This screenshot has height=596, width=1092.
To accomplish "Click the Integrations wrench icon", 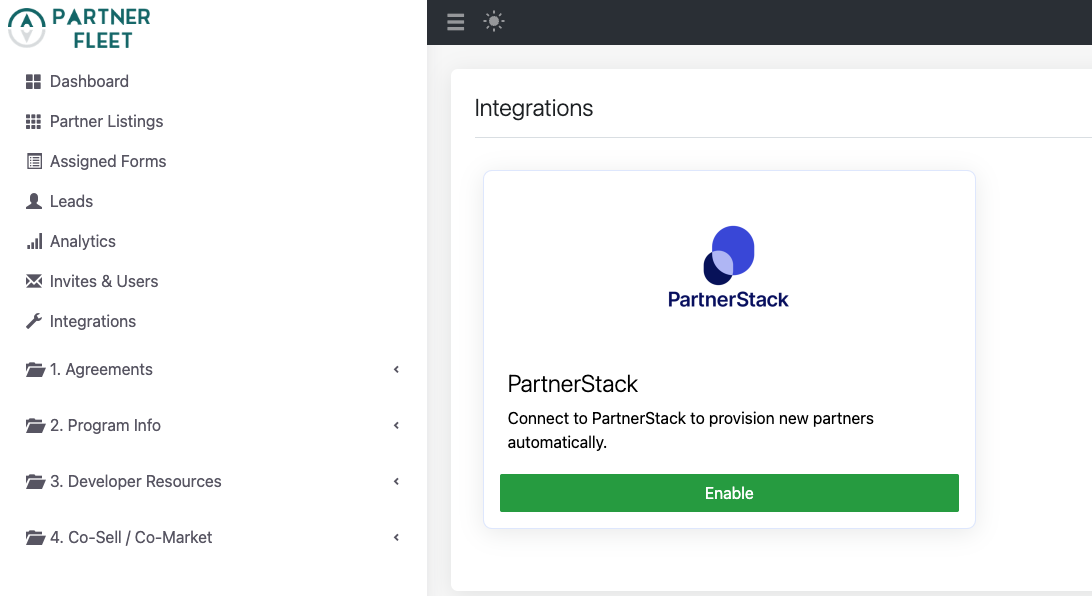I will pos(33,321).
